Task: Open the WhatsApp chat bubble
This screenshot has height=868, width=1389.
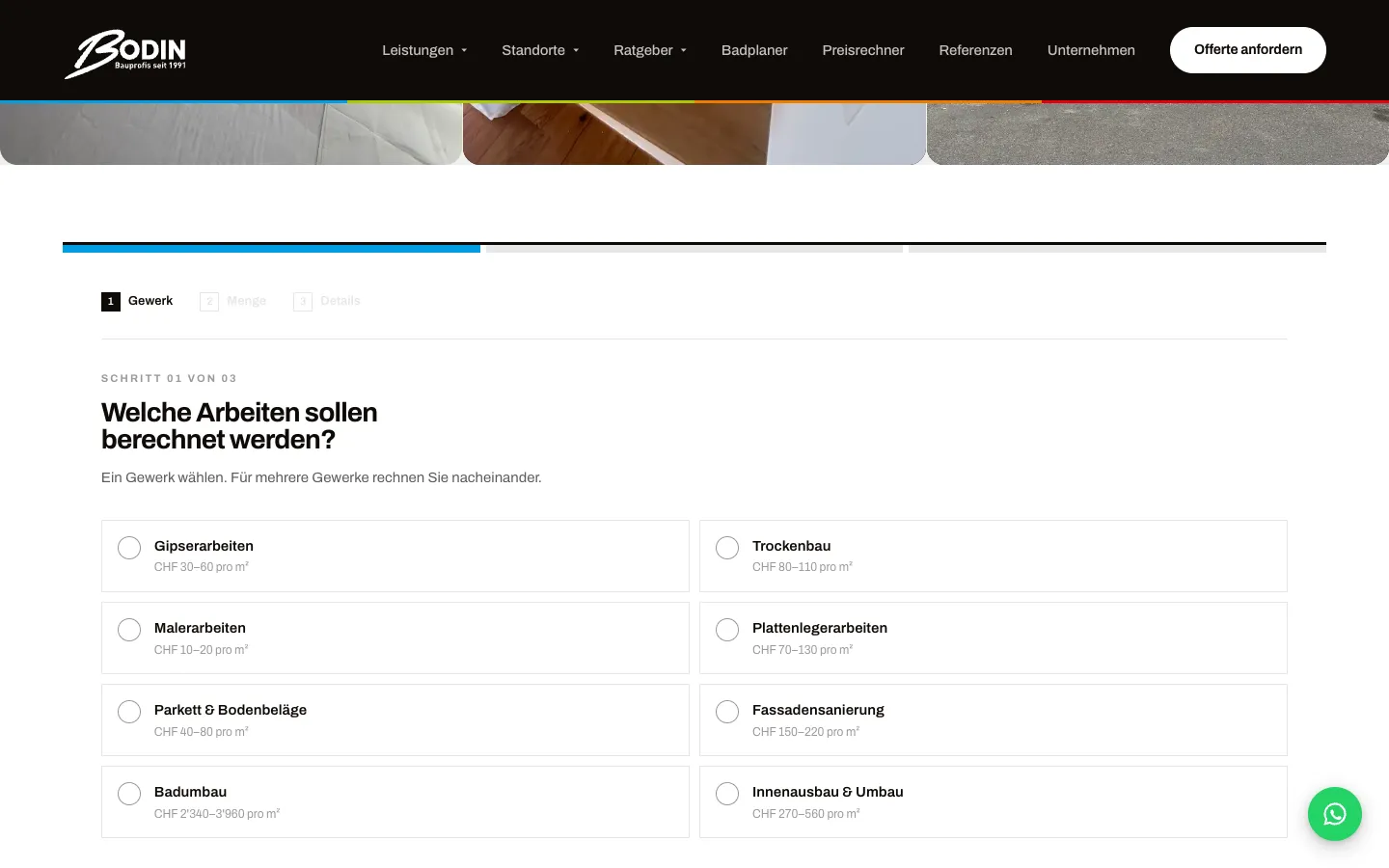Action: [x=1335, y=814]
